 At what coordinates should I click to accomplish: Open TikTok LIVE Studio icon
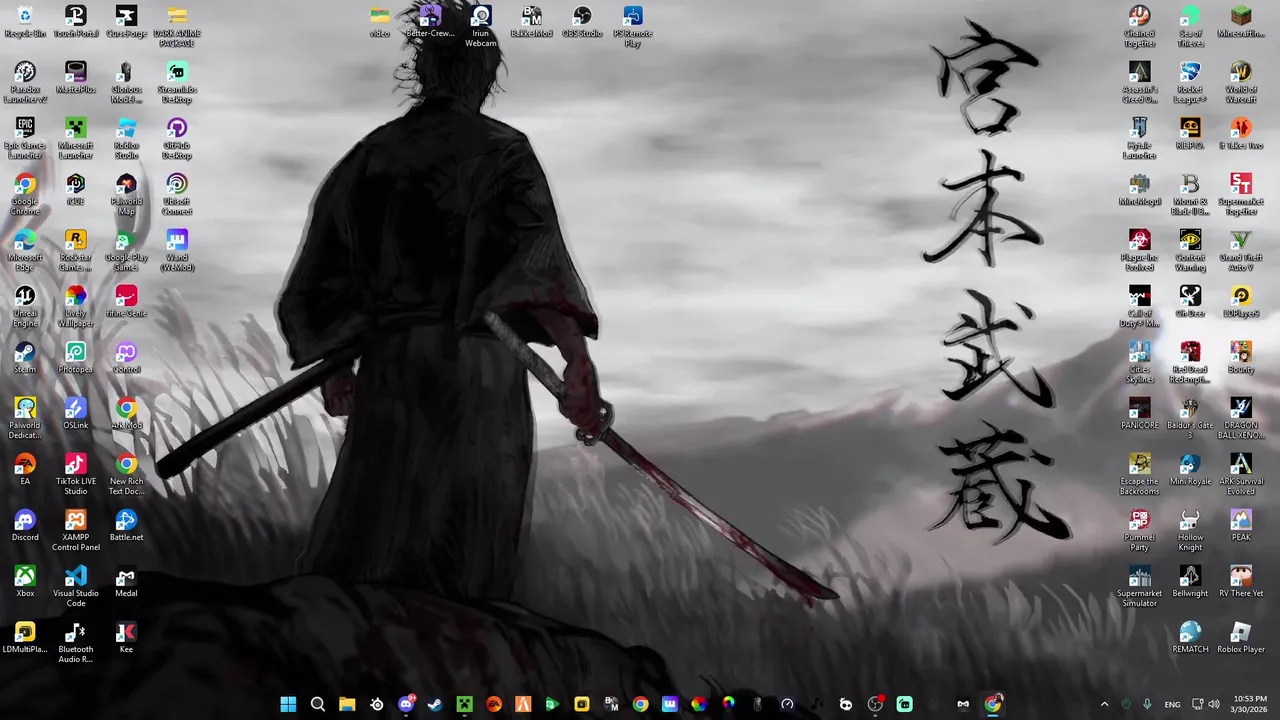coord(76,475)
